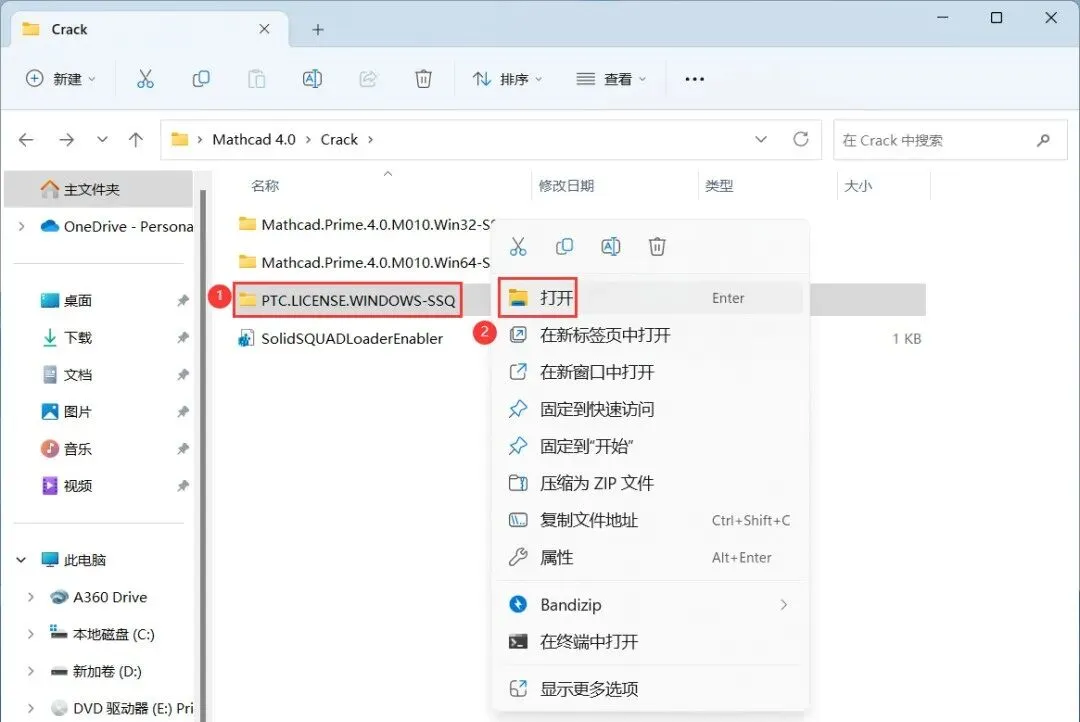1080x722 pixels.
Task: Open a new tab with the plus button
Action: (318, 30)
